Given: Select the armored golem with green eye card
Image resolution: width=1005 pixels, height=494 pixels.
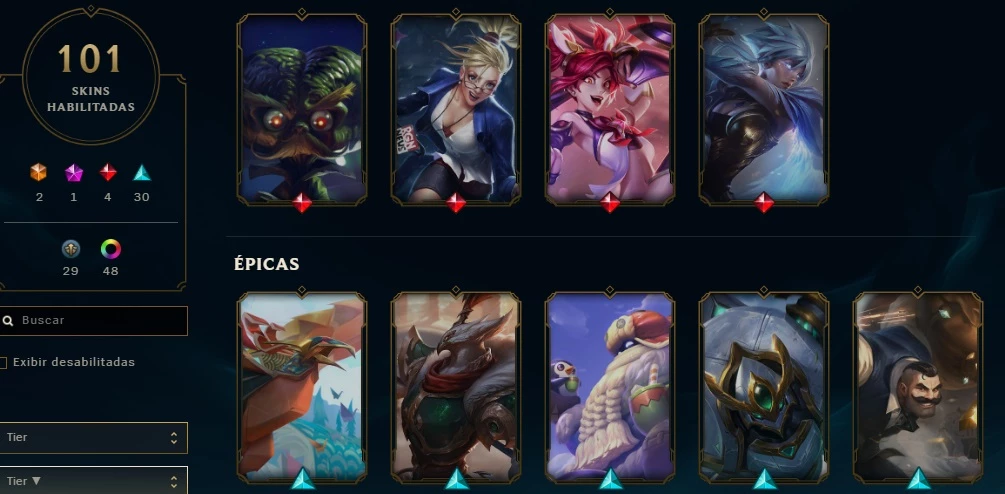Looking at the screenshot, I should pyautogui.click(x=763, y=387).
